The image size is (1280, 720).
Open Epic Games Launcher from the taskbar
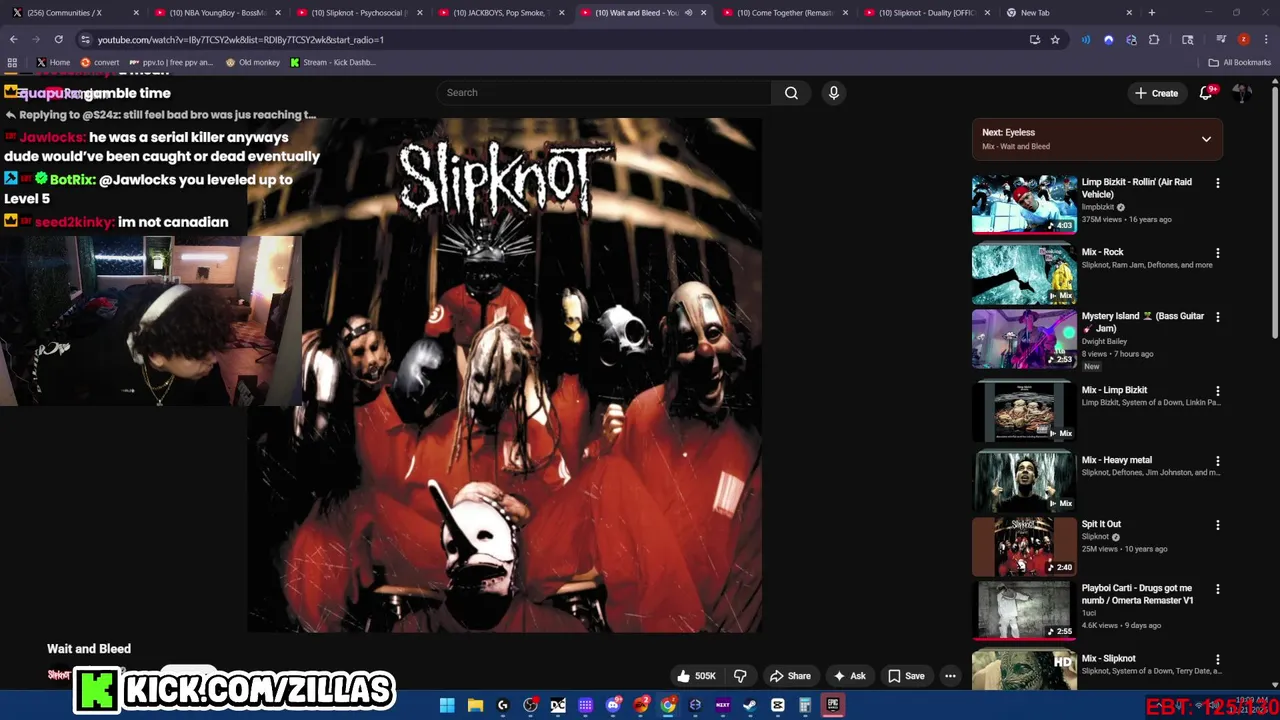coord(832,705)
